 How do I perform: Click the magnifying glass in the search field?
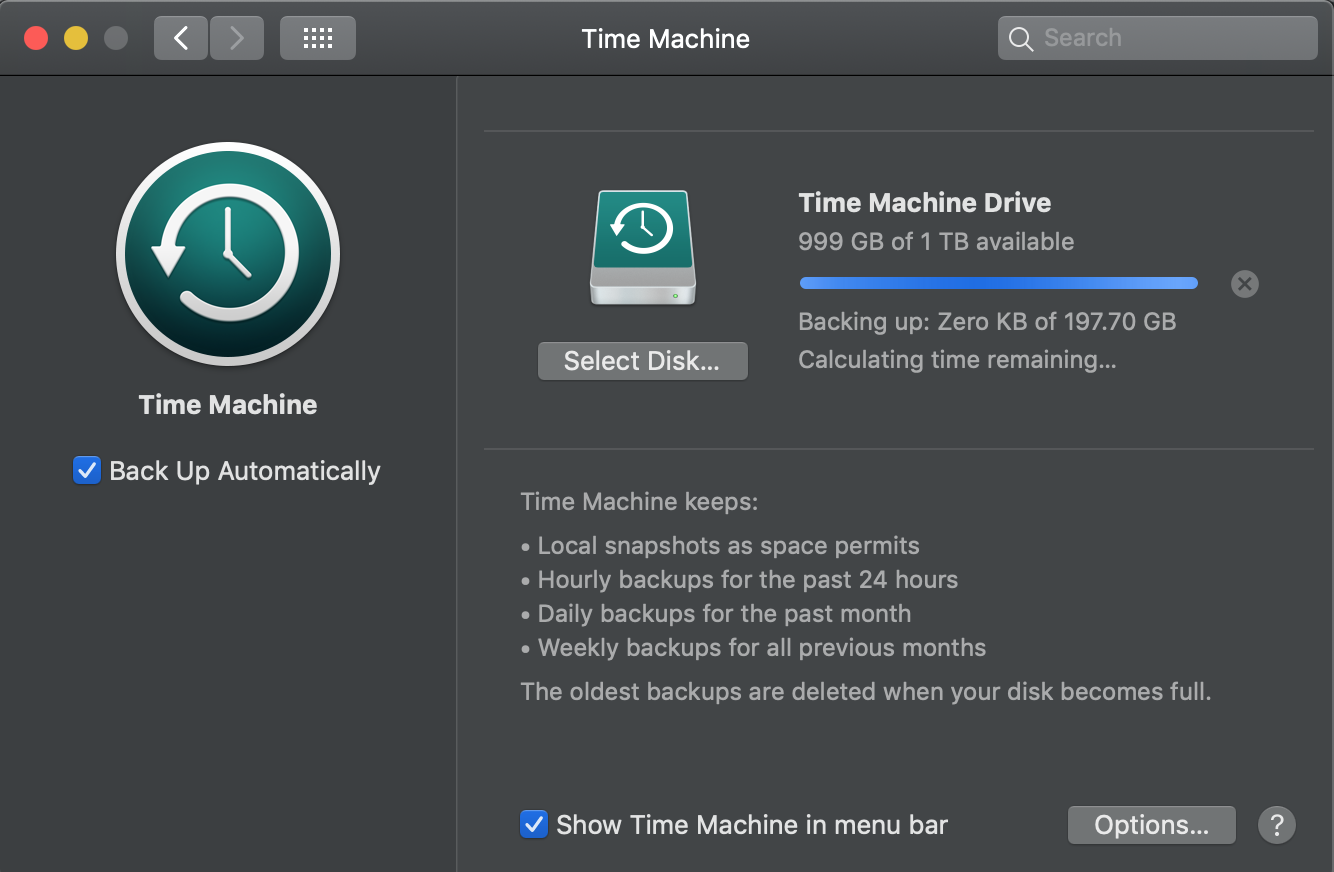pyautogui.click(x=1020, y=38)
